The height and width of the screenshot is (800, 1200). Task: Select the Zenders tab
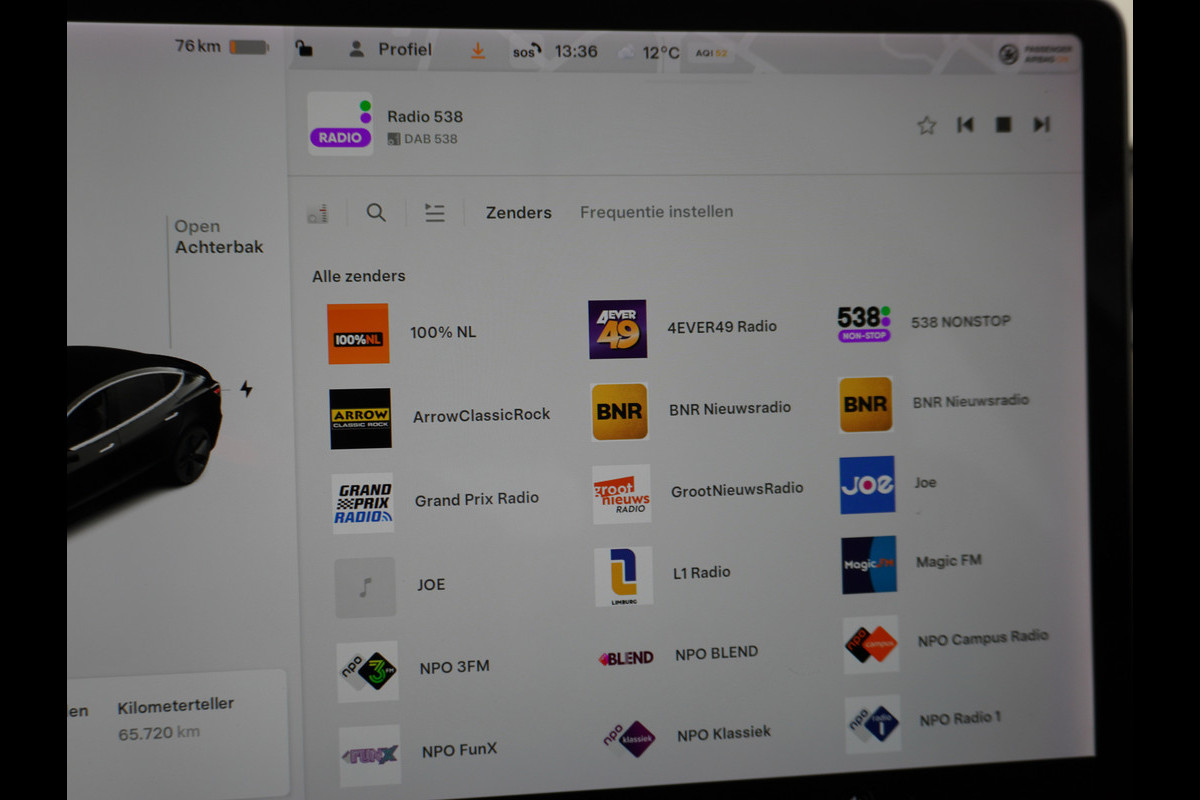click(518, 212)
